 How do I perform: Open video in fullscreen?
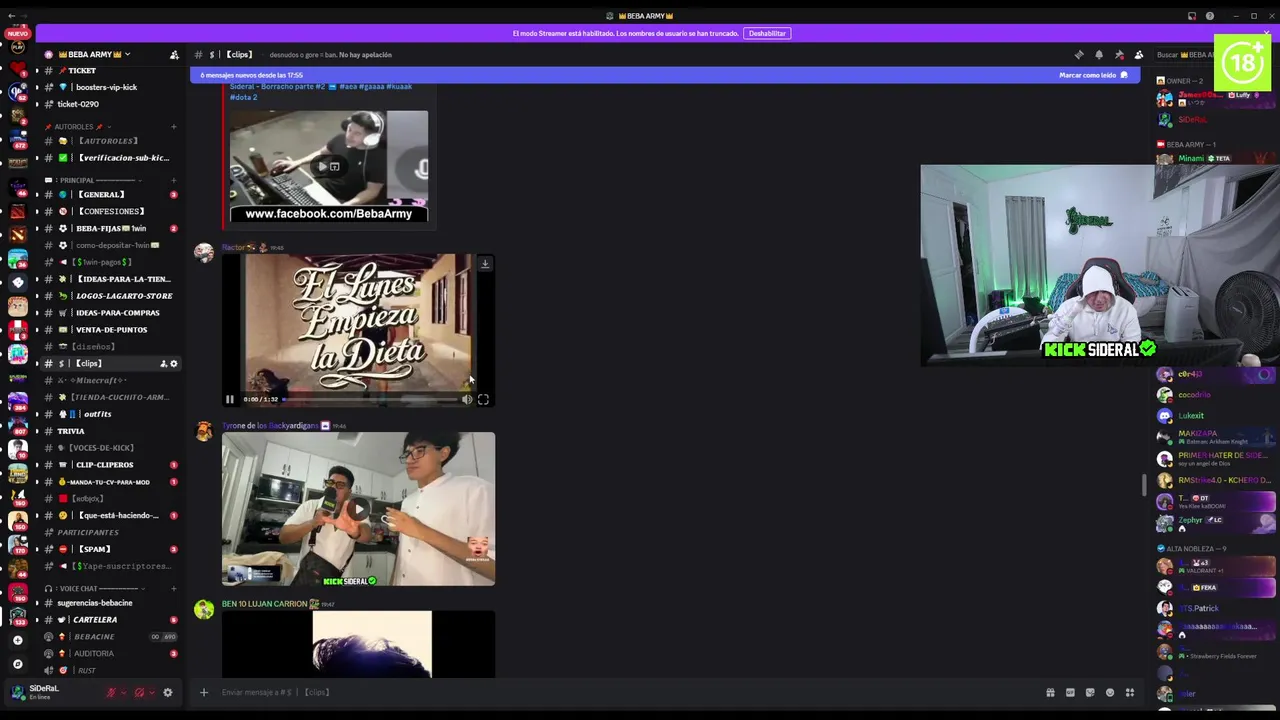click(x=483, y=399)
